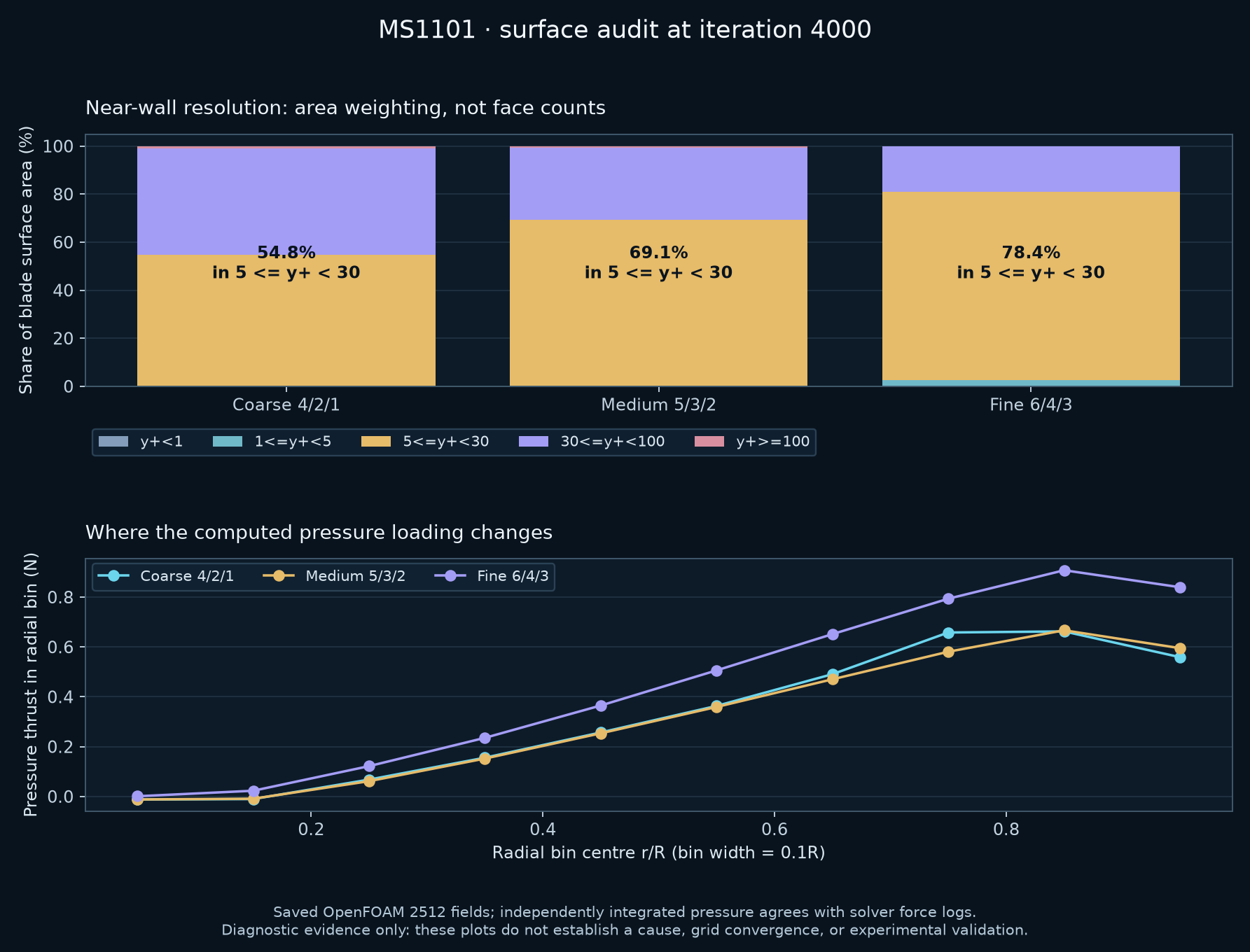Click the Coarse bar's orange 54.8% segment
Viewport: 1250px width, 952px height.
coord(286,321)
